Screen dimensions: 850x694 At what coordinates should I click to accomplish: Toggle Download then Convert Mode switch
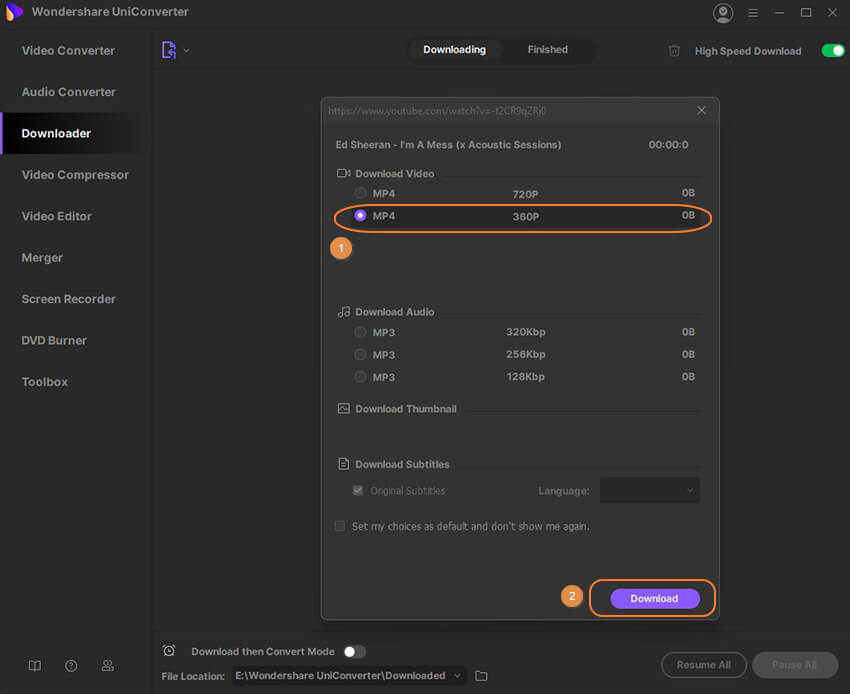coord(355,651)
